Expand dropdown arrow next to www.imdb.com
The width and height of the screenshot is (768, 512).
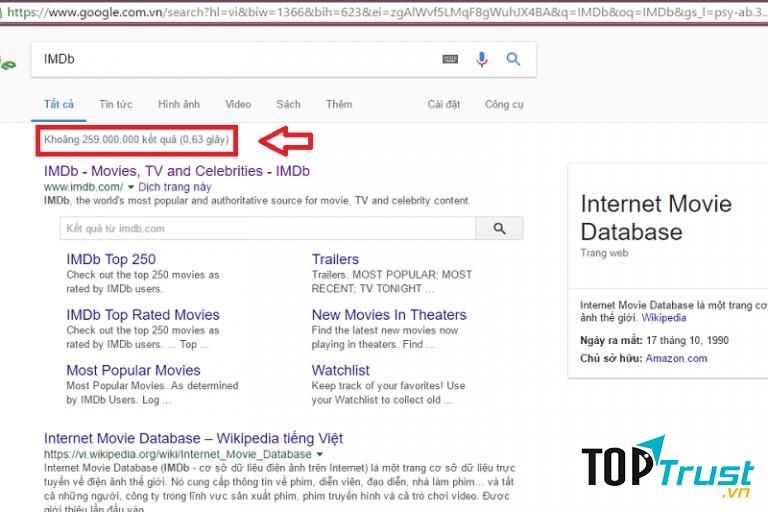(131, 187)
